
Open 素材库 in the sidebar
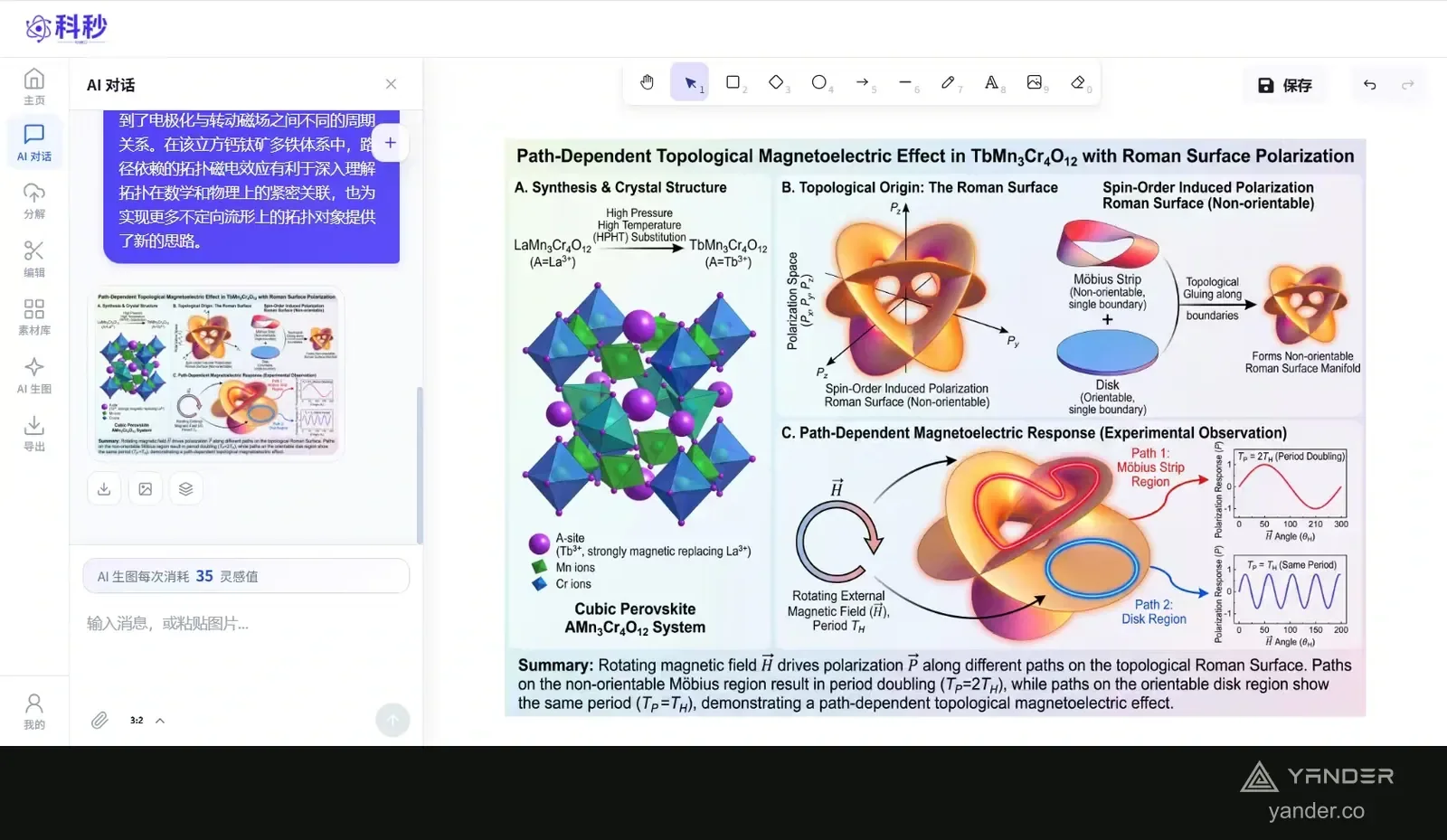tap(34, 316)
